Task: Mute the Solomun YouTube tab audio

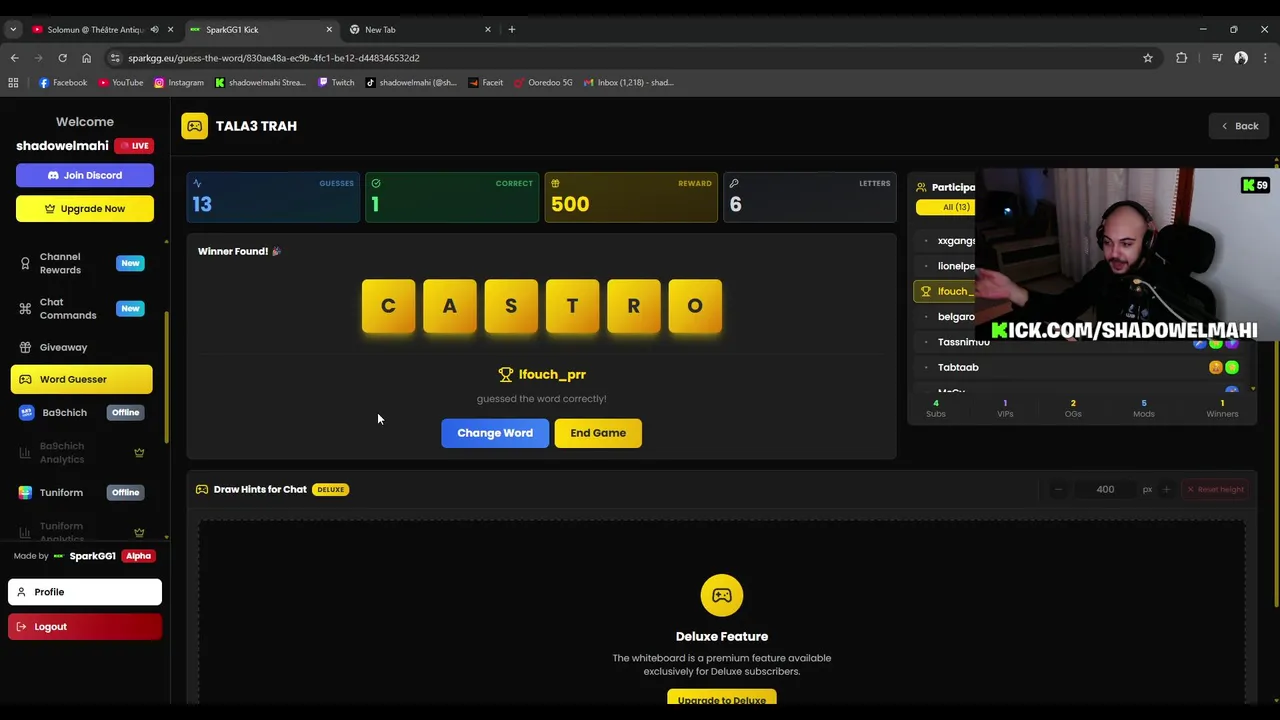Action: click(x=154, y=29)
